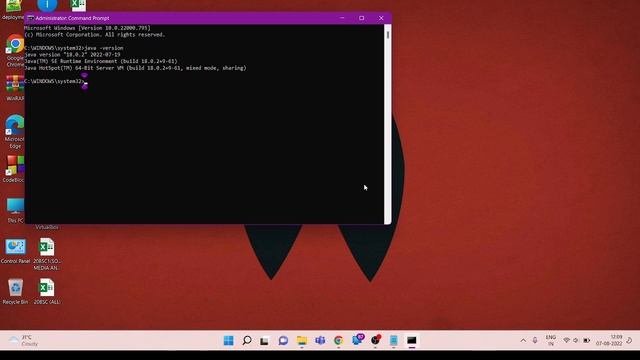Viewport: 640px width, 360px height.
Task: Click the Command Prompt title bar text
Action: click(x=72, y=18)
